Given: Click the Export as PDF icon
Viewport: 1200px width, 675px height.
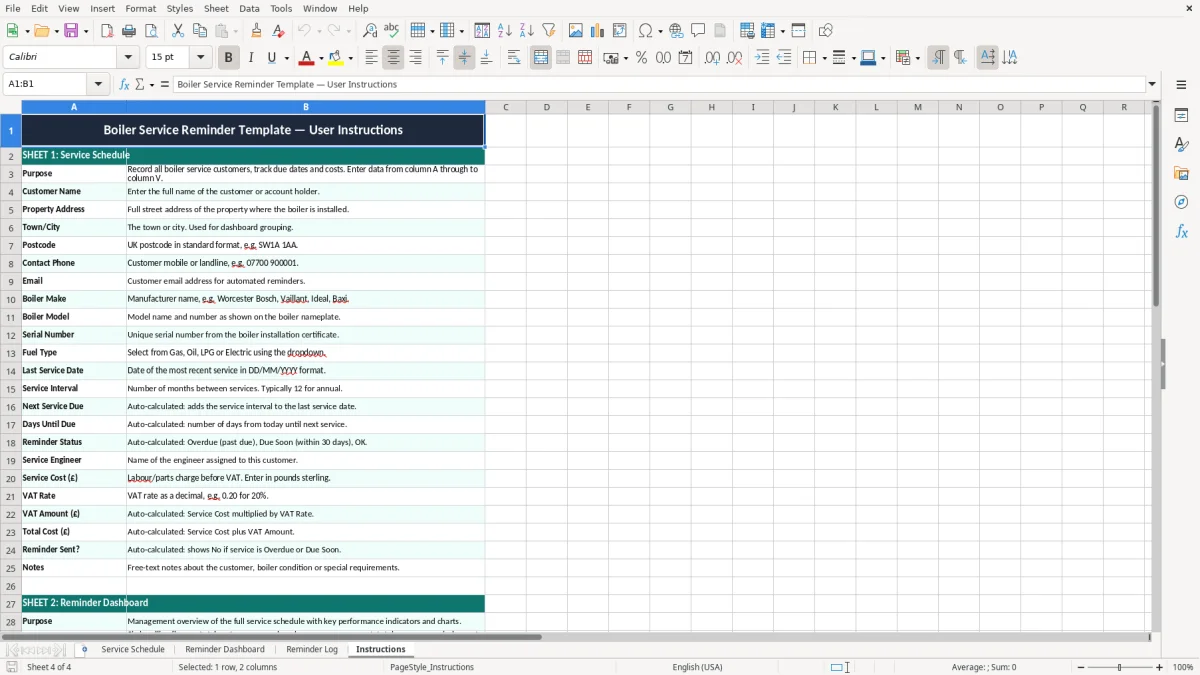Looking at the screenshot, I should [x=107, y=31].
